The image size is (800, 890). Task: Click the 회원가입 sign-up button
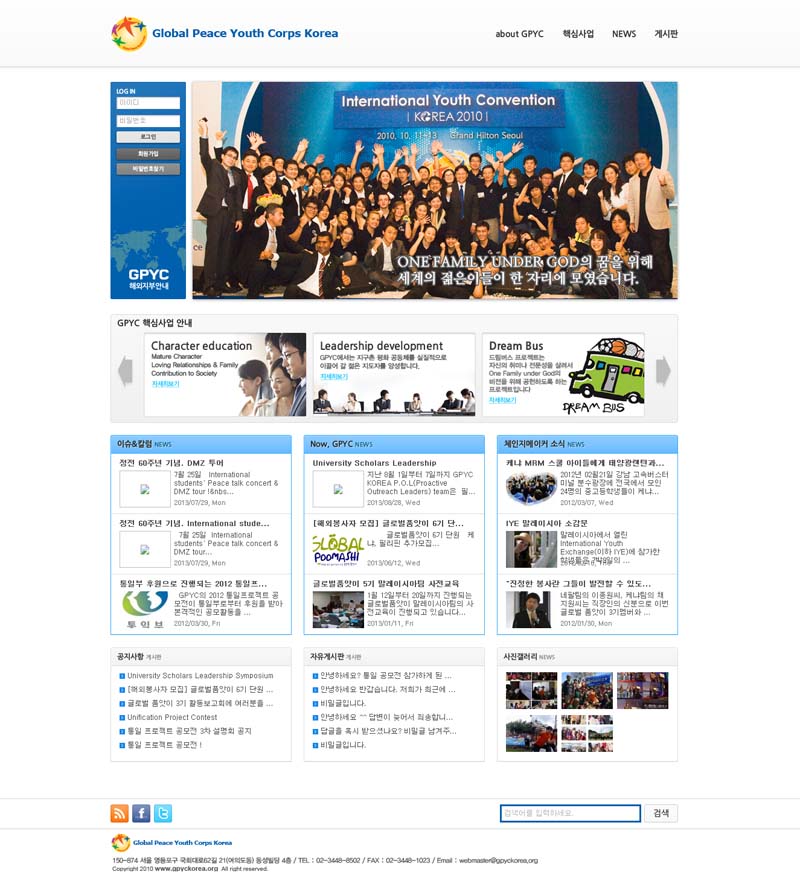(x=148, y=154)
